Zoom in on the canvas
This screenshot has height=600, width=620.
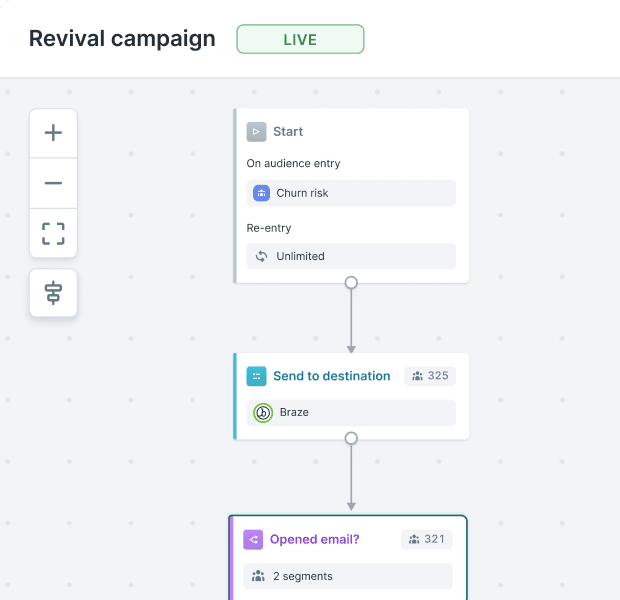(53, 133)
